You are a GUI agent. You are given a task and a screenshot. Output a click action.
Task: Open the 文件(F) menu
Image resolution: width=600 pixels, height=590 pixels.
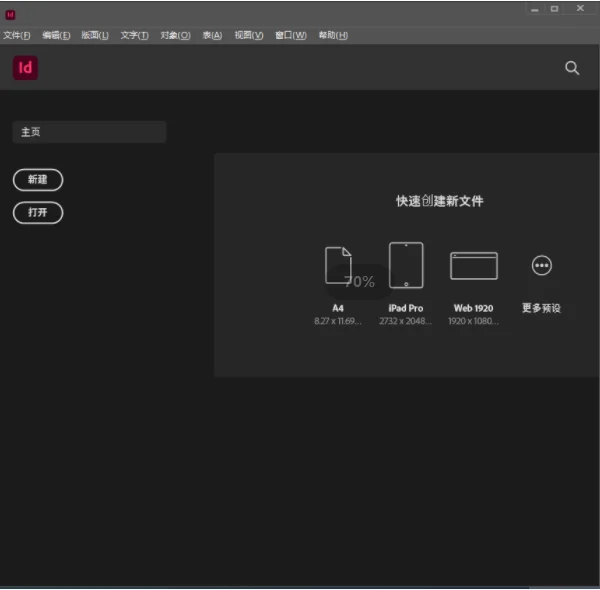[17, 36]
